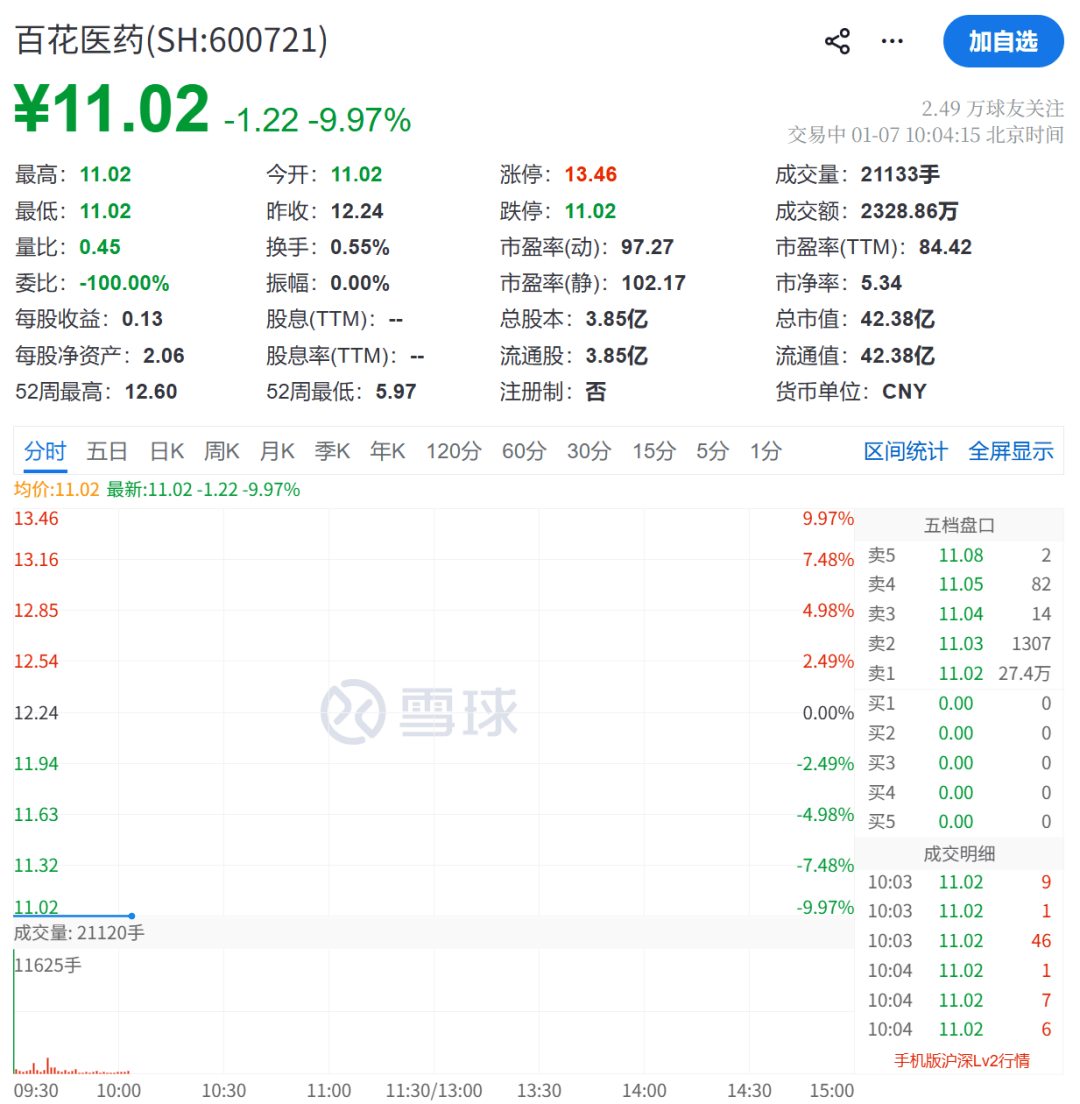The width and height of the screenshot is (1080, 1104).
Task: Click 全屏显示 to view fullscreen
Action: (1010, 451)
